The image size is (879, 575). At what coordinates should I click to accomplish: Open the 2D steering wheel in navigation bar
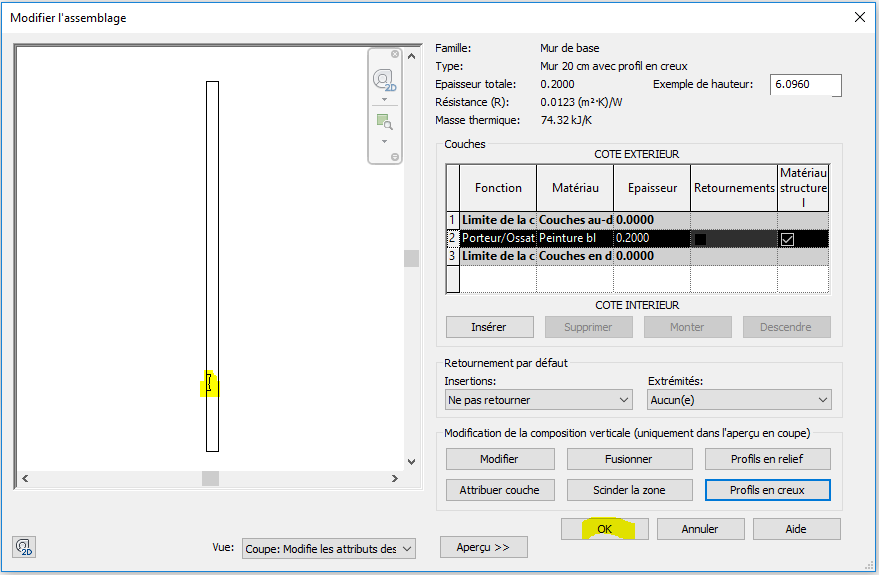pos(384,79)
